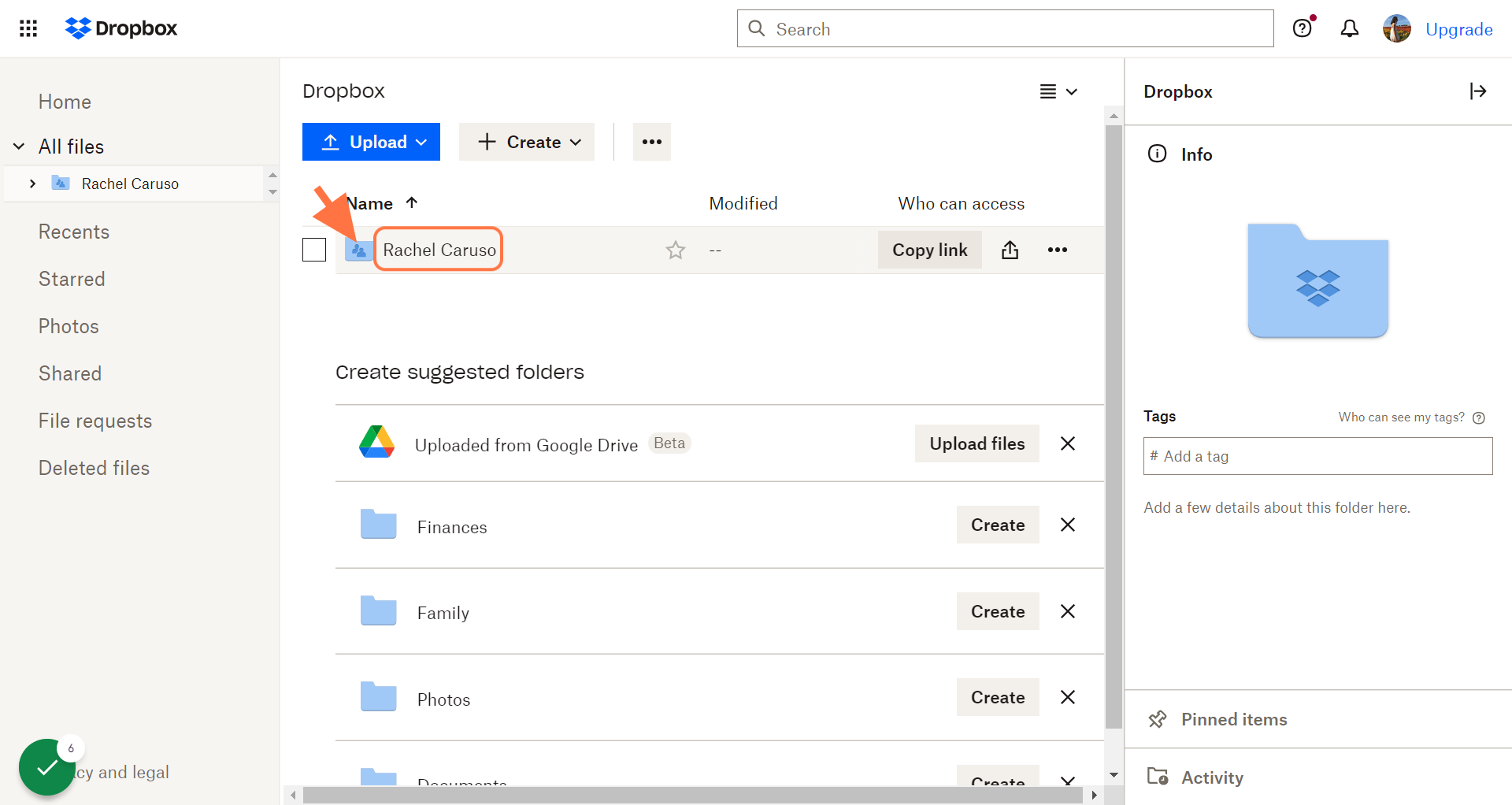
Task: Click scroll down arrow of file list
Action: click(x=1114, y=775)
